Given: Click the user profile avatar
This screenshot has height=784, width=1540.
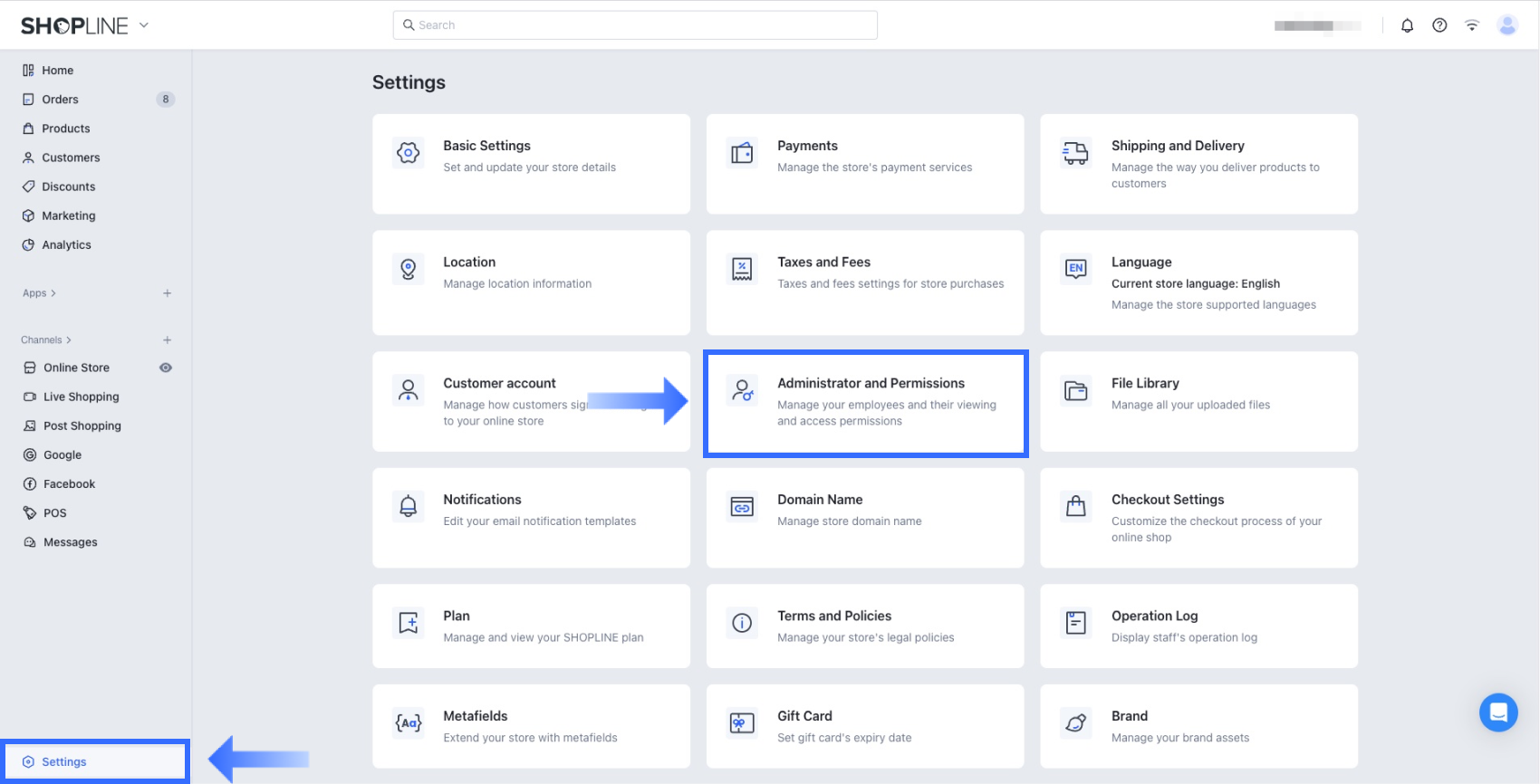Looking at the screenshot, I should pos(1507,25).
